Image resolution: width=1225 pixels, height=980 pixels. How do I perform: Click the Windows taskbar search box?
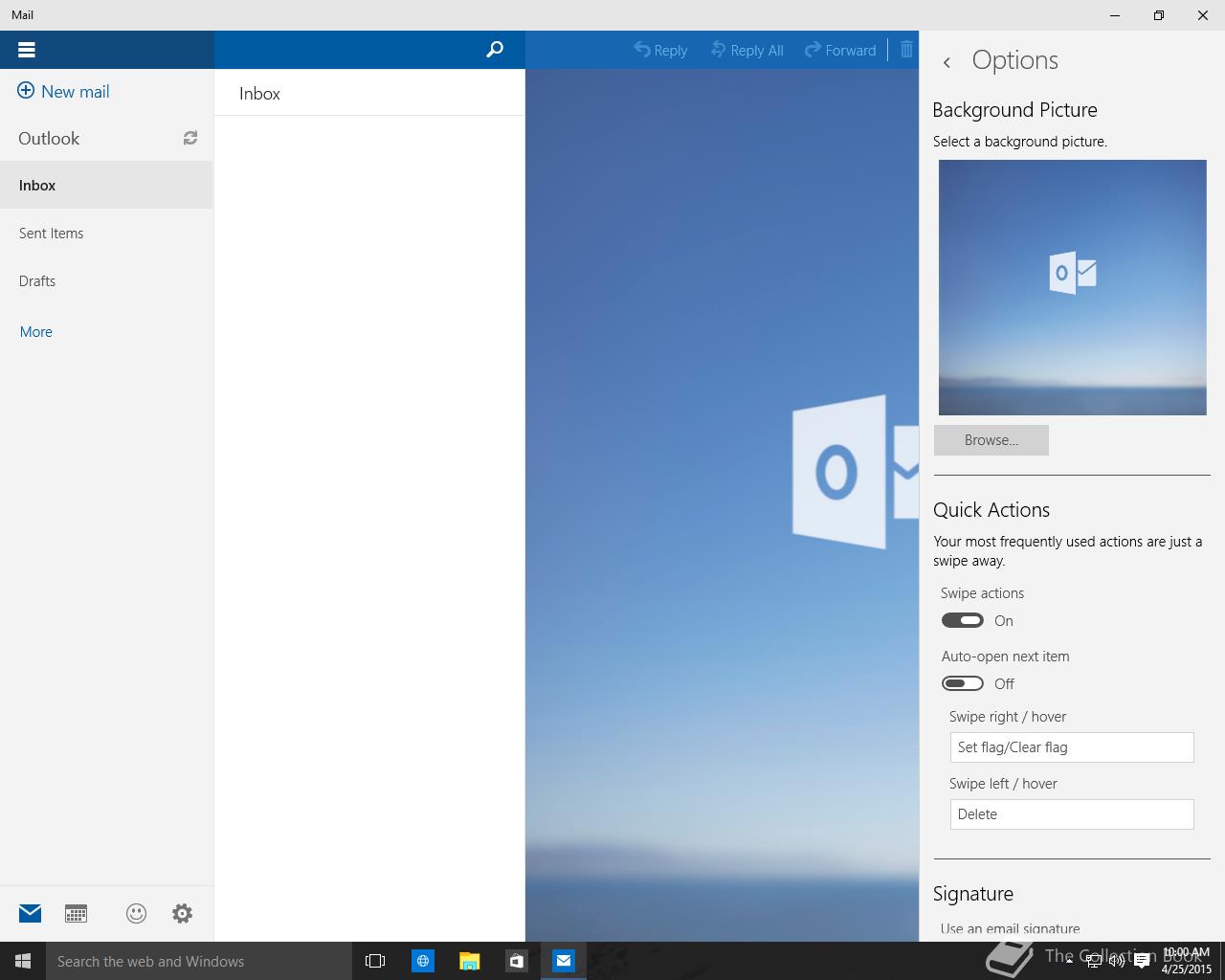click(x=199, y=961)
